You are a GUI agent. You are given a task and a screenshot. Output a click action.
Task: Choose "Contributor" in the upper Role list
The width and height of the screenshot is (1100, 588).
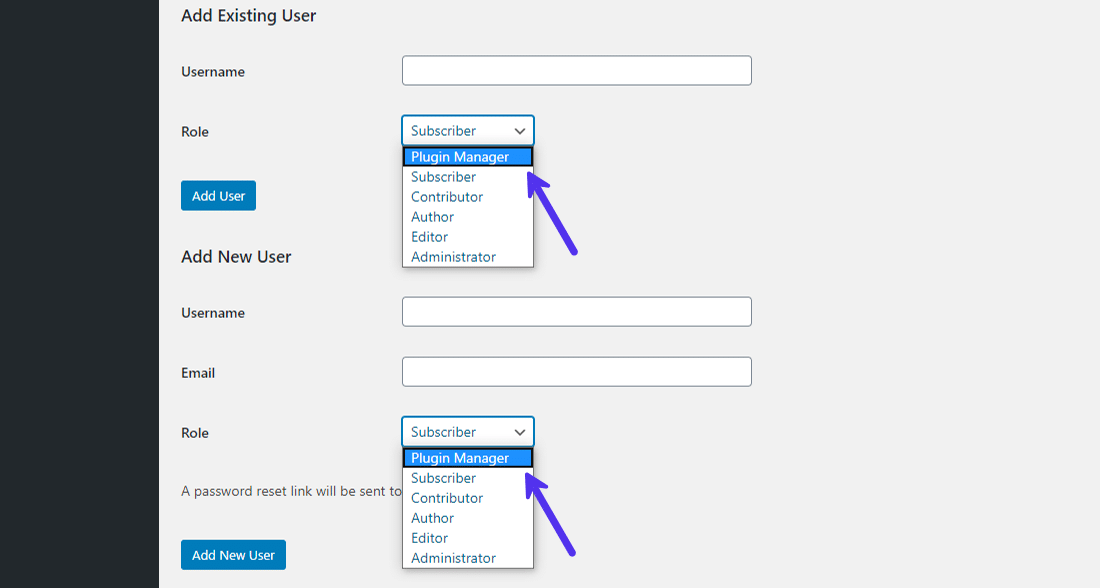click(446, 197)
